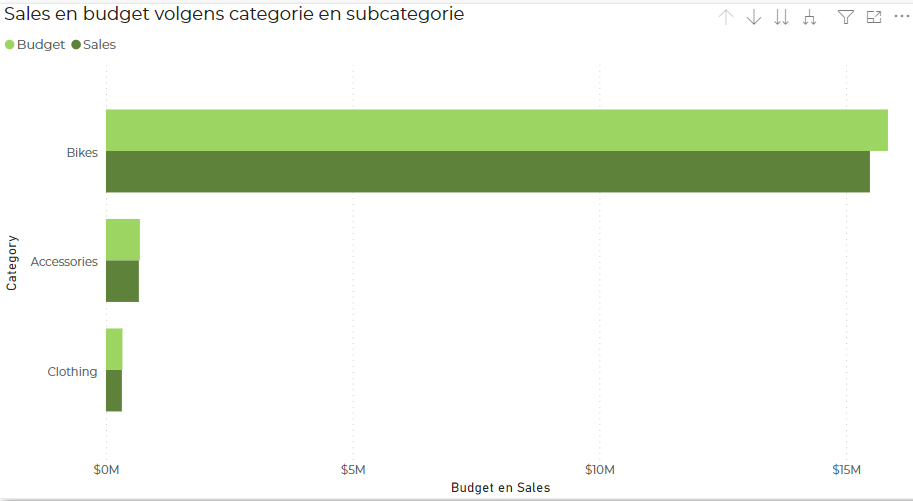
Task: Select the Bikes Budget bar
Action: pos(497,130)
